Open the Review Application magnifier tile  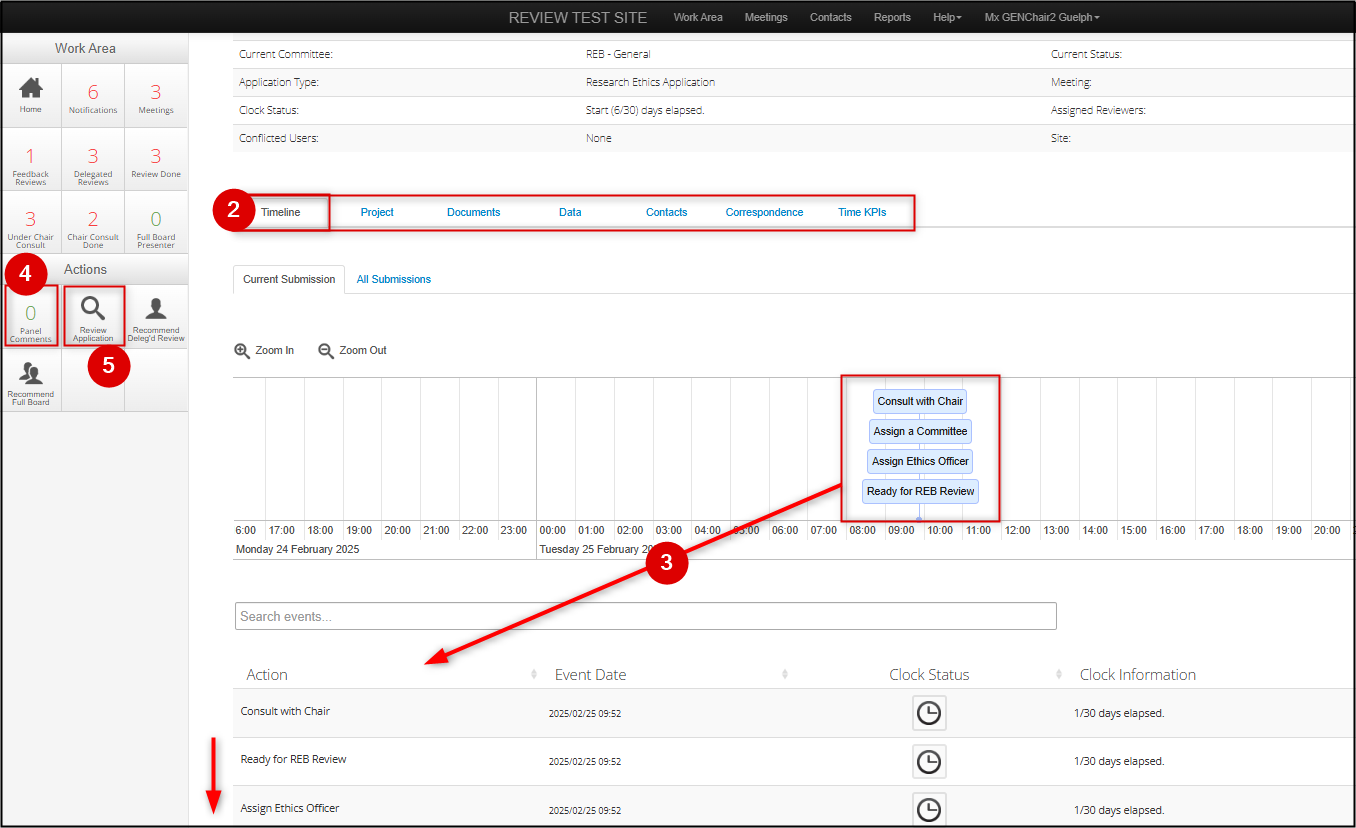[x=93, y=310]
